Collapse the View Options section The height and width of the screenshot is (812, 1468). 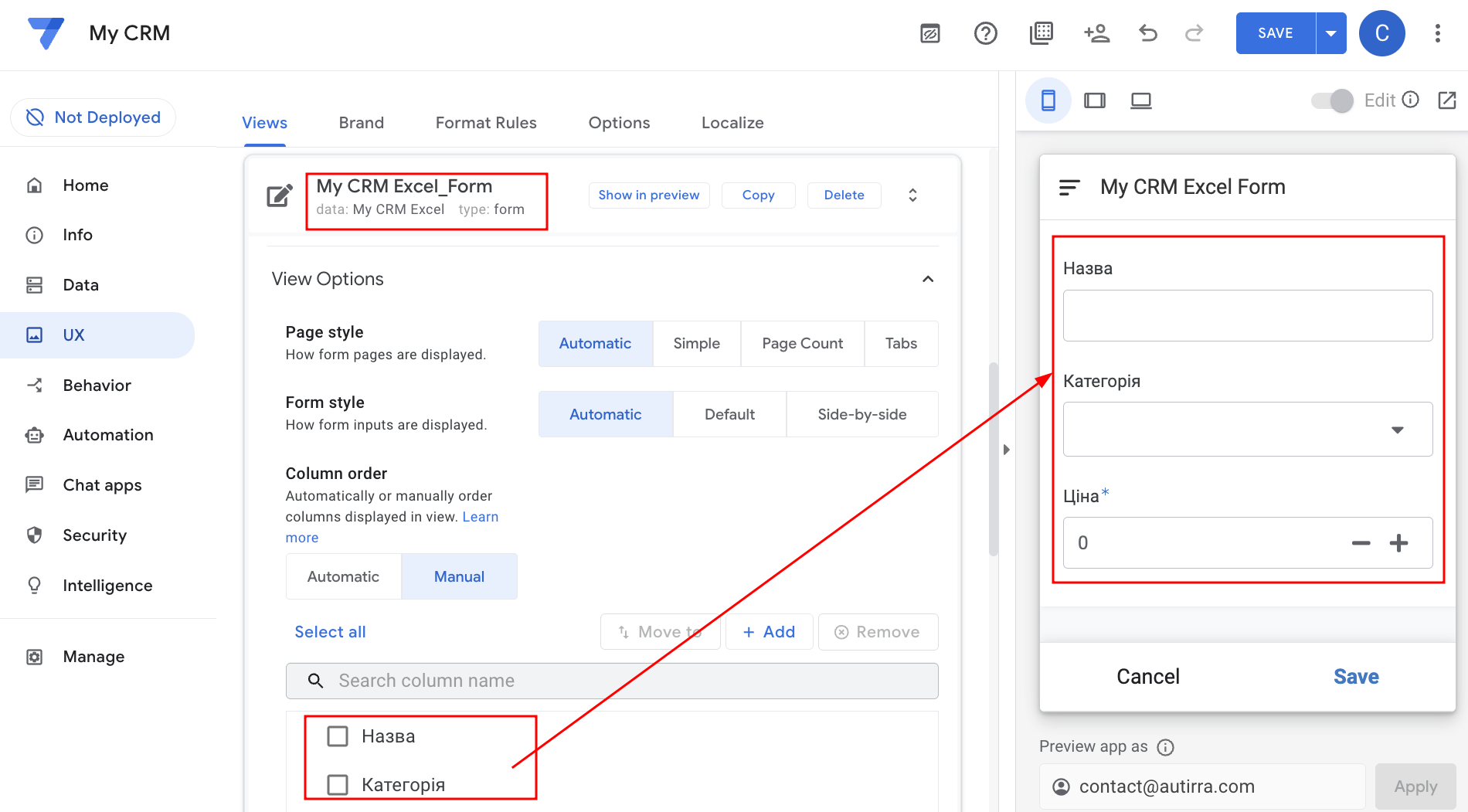click(928, 279)
